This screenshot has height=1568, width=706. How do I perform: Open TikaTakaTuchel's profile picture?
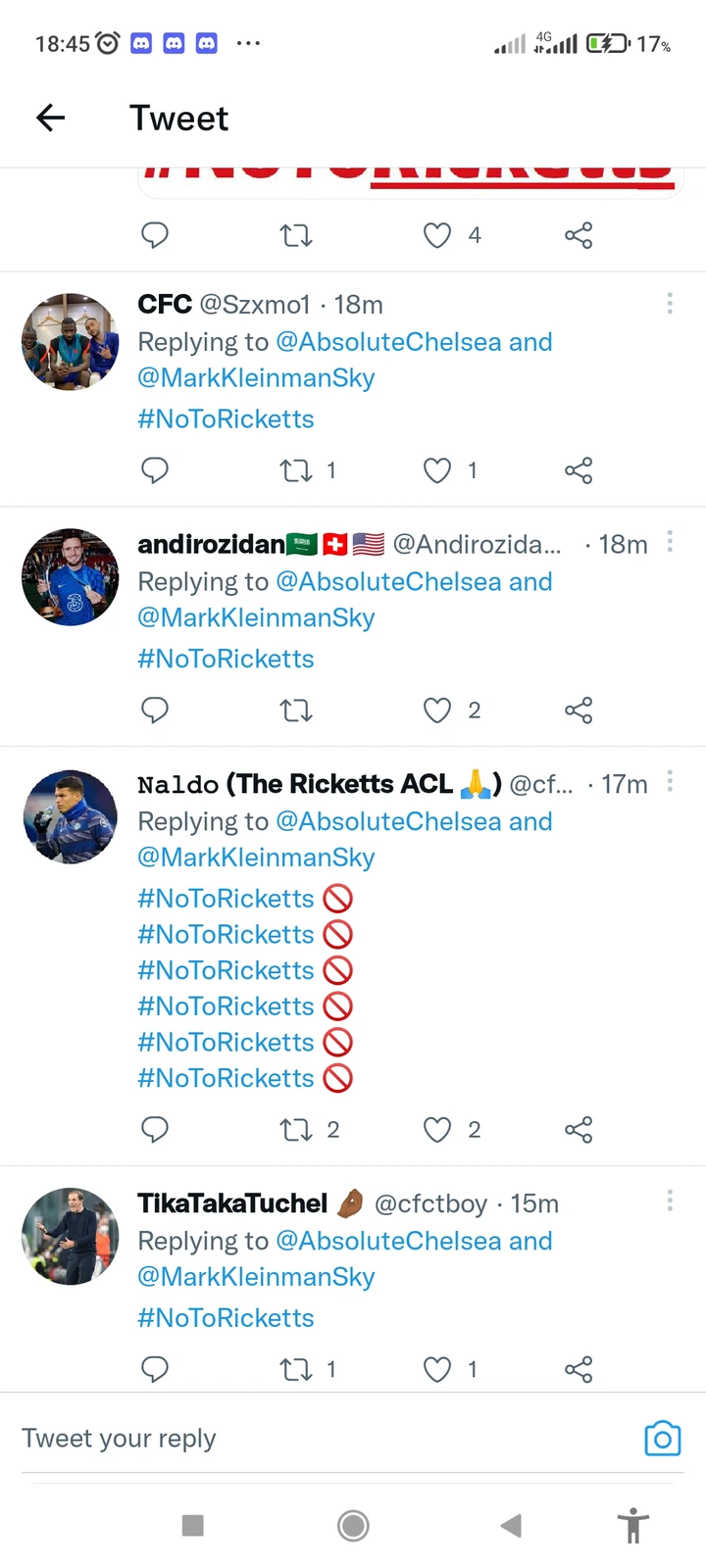(x=71, y=1237)
